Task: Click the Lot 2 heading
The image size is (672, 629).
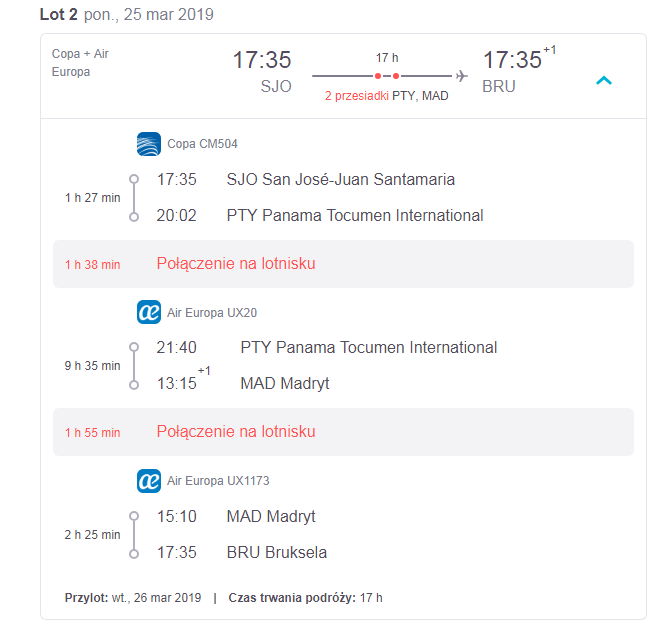Action: coord(59,14)
